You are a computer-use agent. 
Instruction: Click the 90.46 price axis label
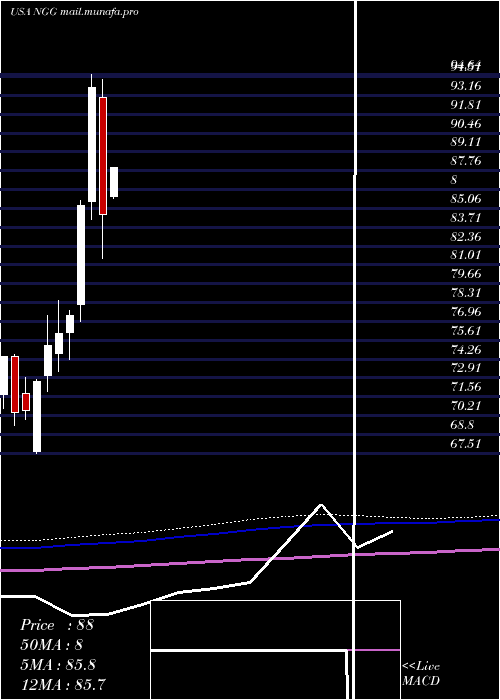[x=466, y=123]
